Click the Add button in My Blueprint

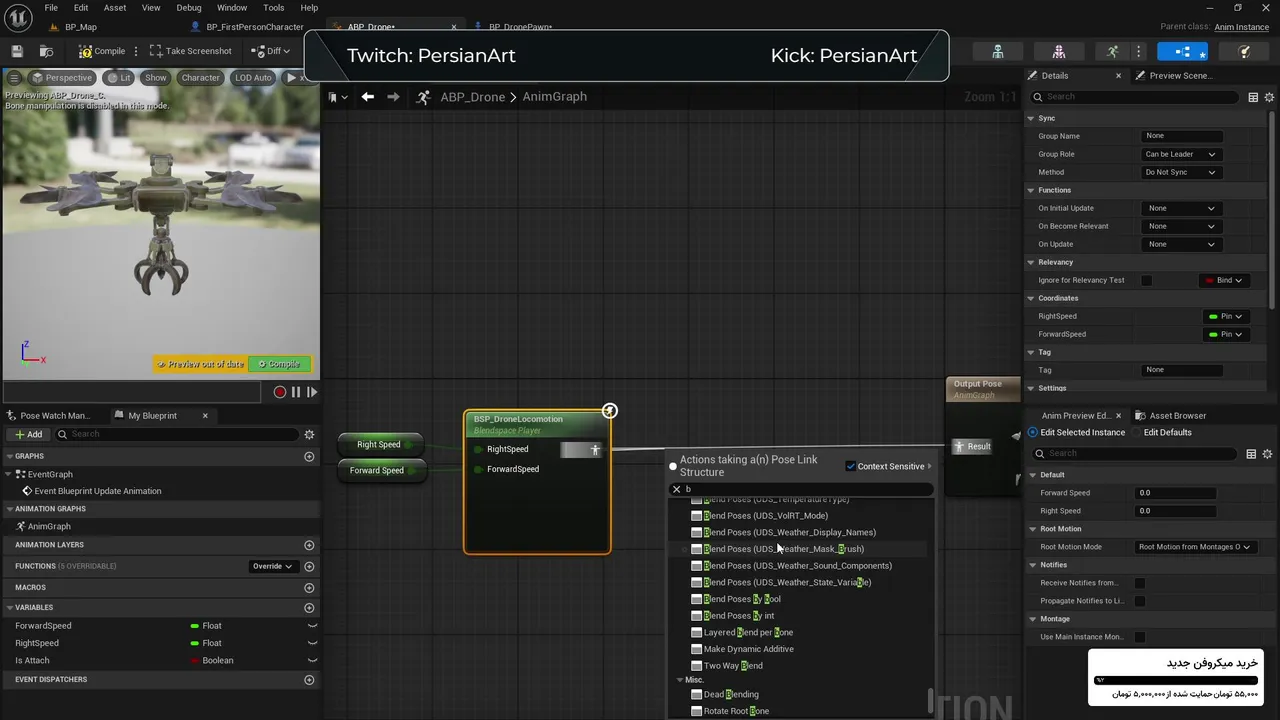point(28,434)
